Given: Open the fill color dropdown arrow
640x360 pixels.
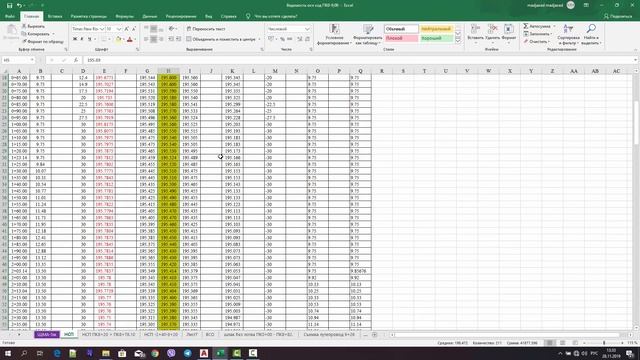Looking at the screenshot, I should tap(123, 39).
